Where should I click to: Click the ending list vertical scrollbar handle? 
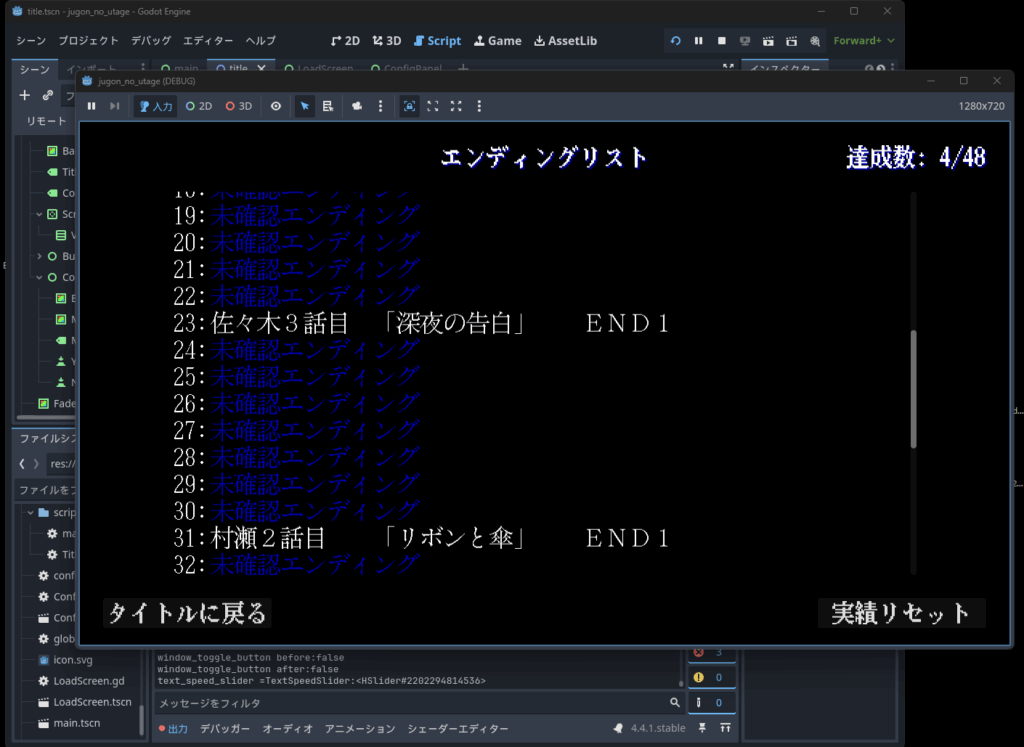pyautogui.click(x=913, y=390)
